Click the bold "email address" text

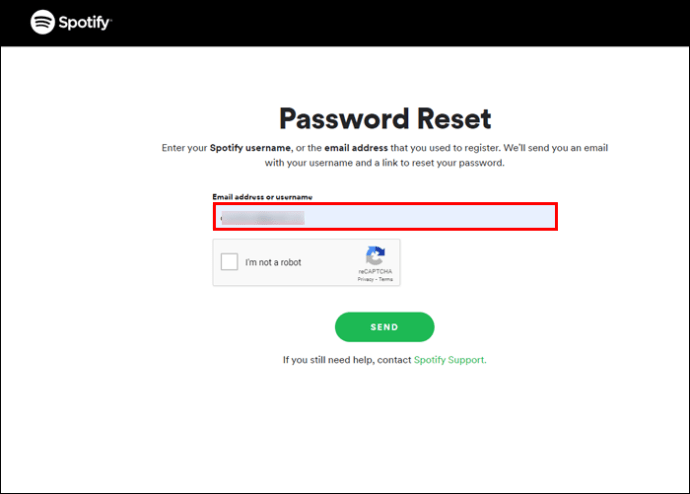coord(356,148)
